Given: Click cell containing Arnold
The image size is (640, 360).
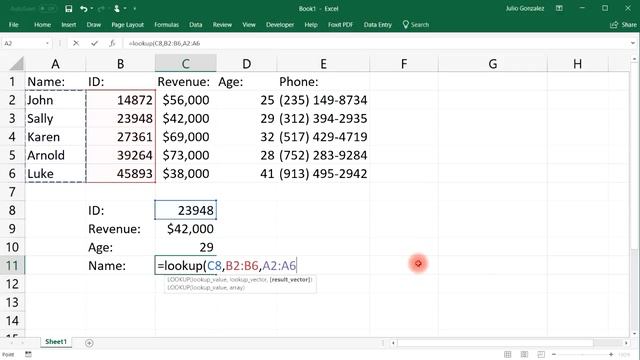Looking at the screenshot, I should 55,155.
